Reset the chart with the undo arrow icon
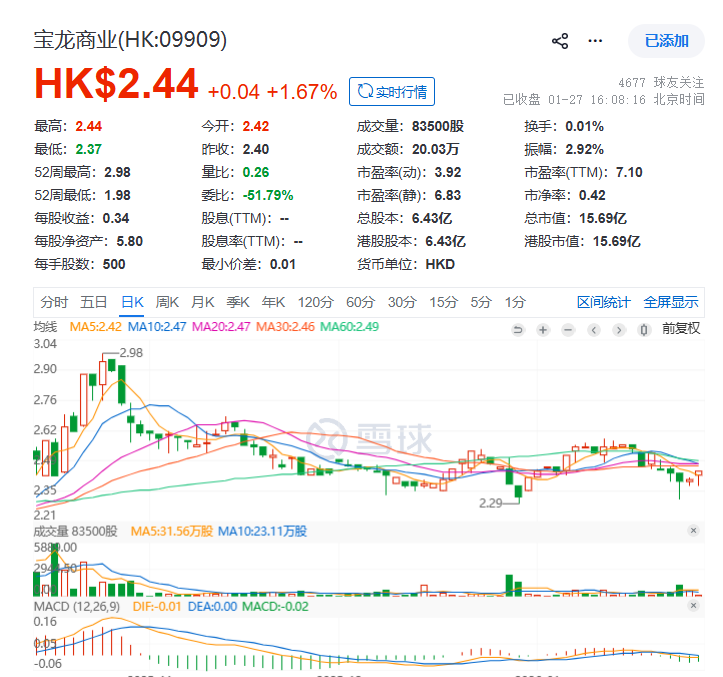The height and width of the screenshot is (677, 723). click(x=518, y=328)
